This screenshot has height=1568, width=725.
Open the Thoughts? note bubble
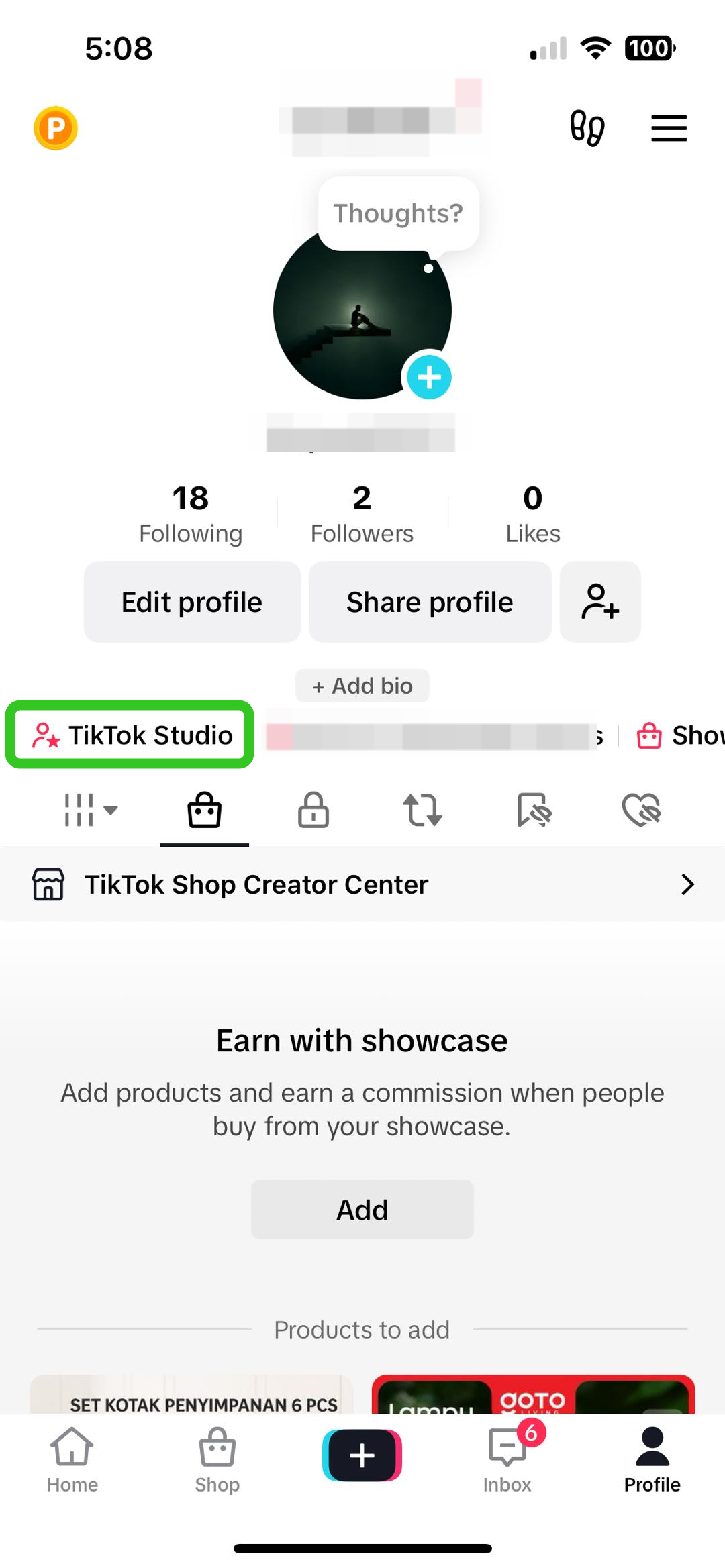(x=398, y=213)
